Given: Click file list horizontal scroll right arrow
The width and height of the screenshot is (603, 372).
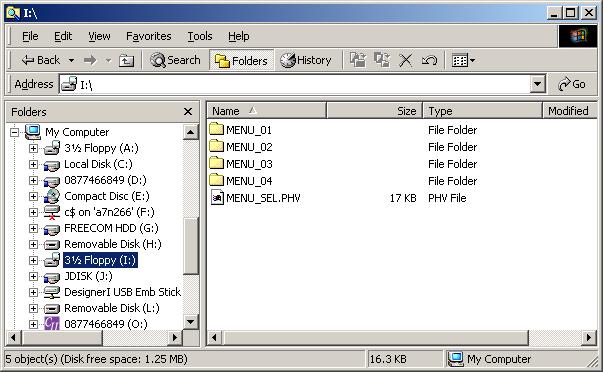Looking at the screenshot, I should [x=589, y=338].
